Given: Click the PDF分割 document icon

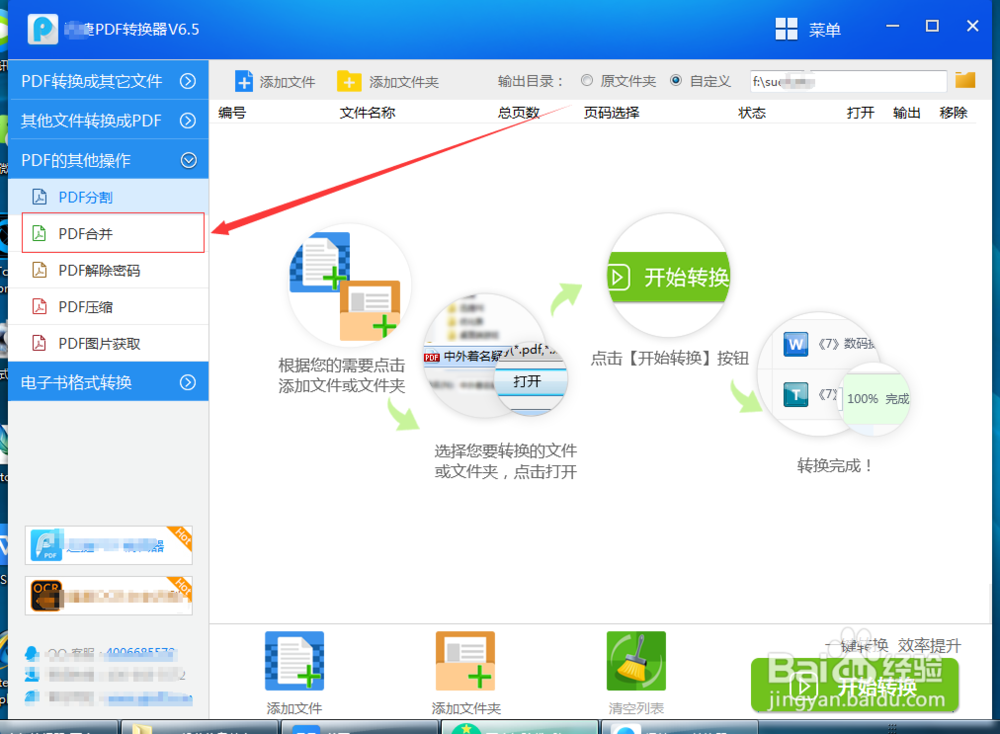Looking at the screenshot, I should pos(40,197).
